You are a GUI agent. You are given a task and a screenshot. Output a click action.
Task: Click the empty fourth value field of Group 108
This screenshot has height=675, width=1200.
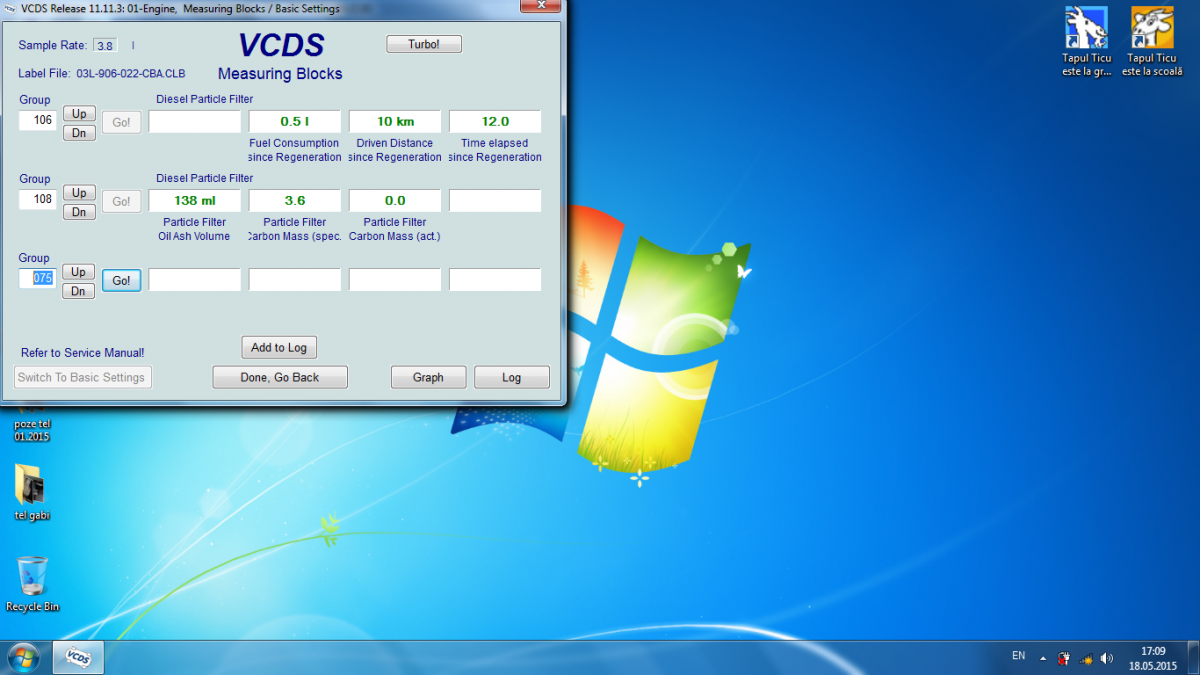pos(495,200)
